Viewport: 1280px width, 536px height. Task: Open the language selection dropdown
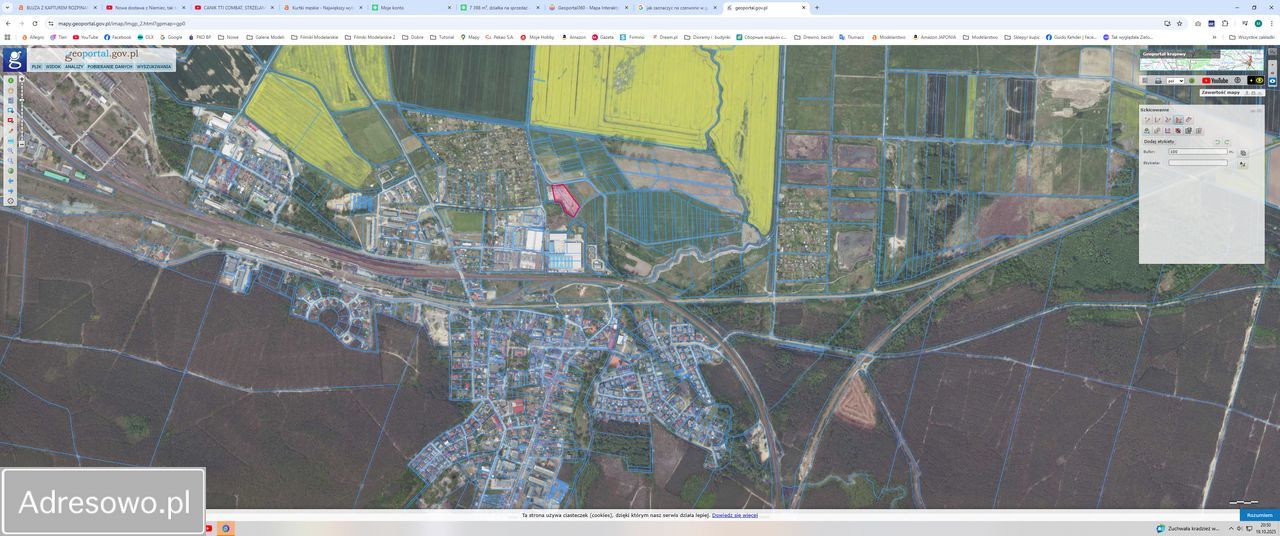coord(1176,81)
